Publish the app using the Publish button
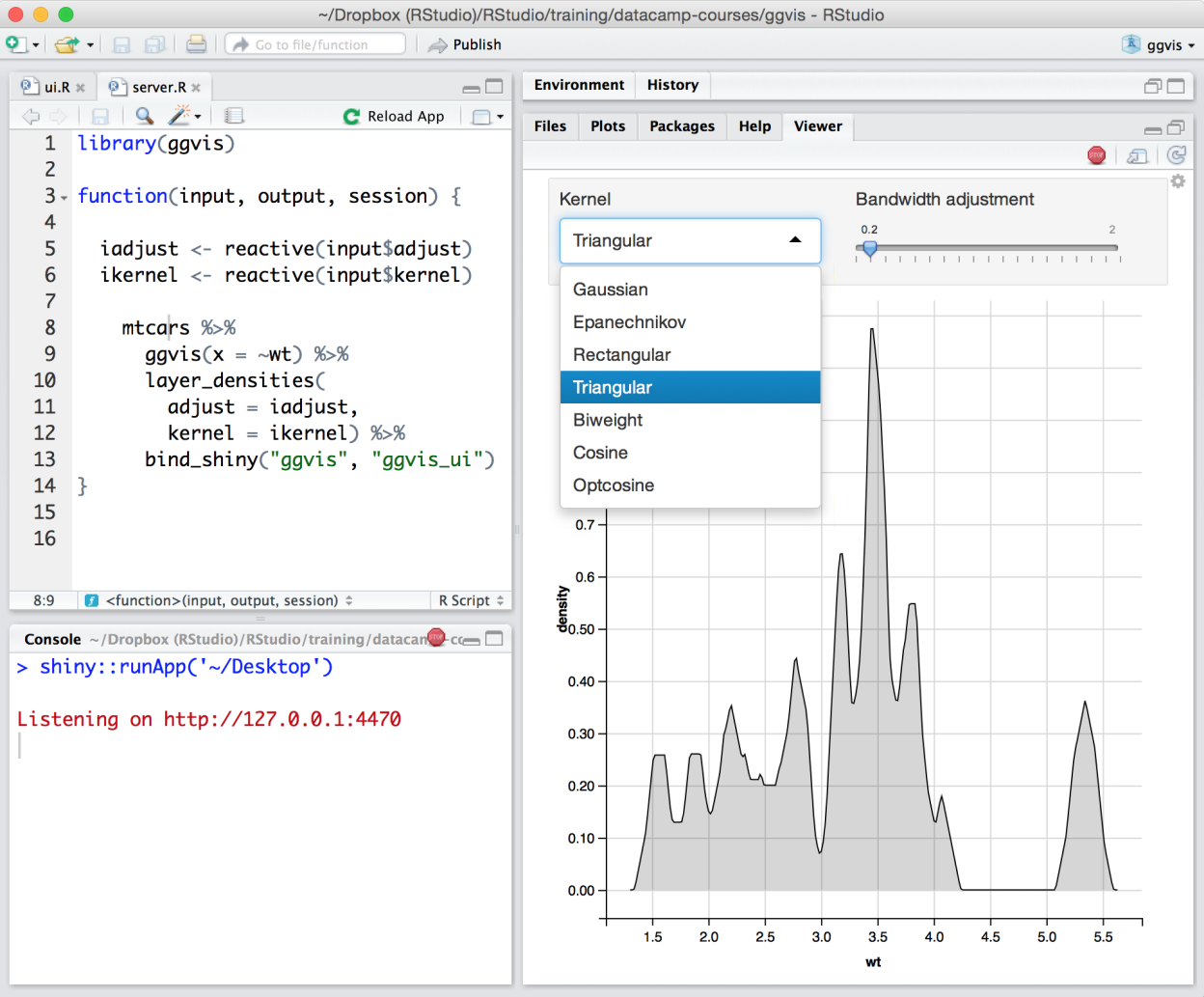1204x997 pixels. 465,45
